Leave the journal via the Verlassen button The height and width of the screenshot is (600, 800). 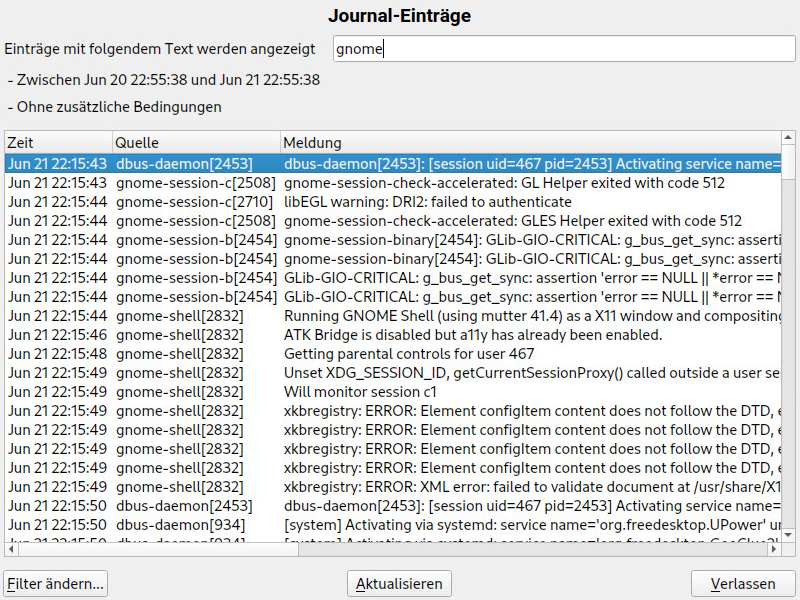743,583
